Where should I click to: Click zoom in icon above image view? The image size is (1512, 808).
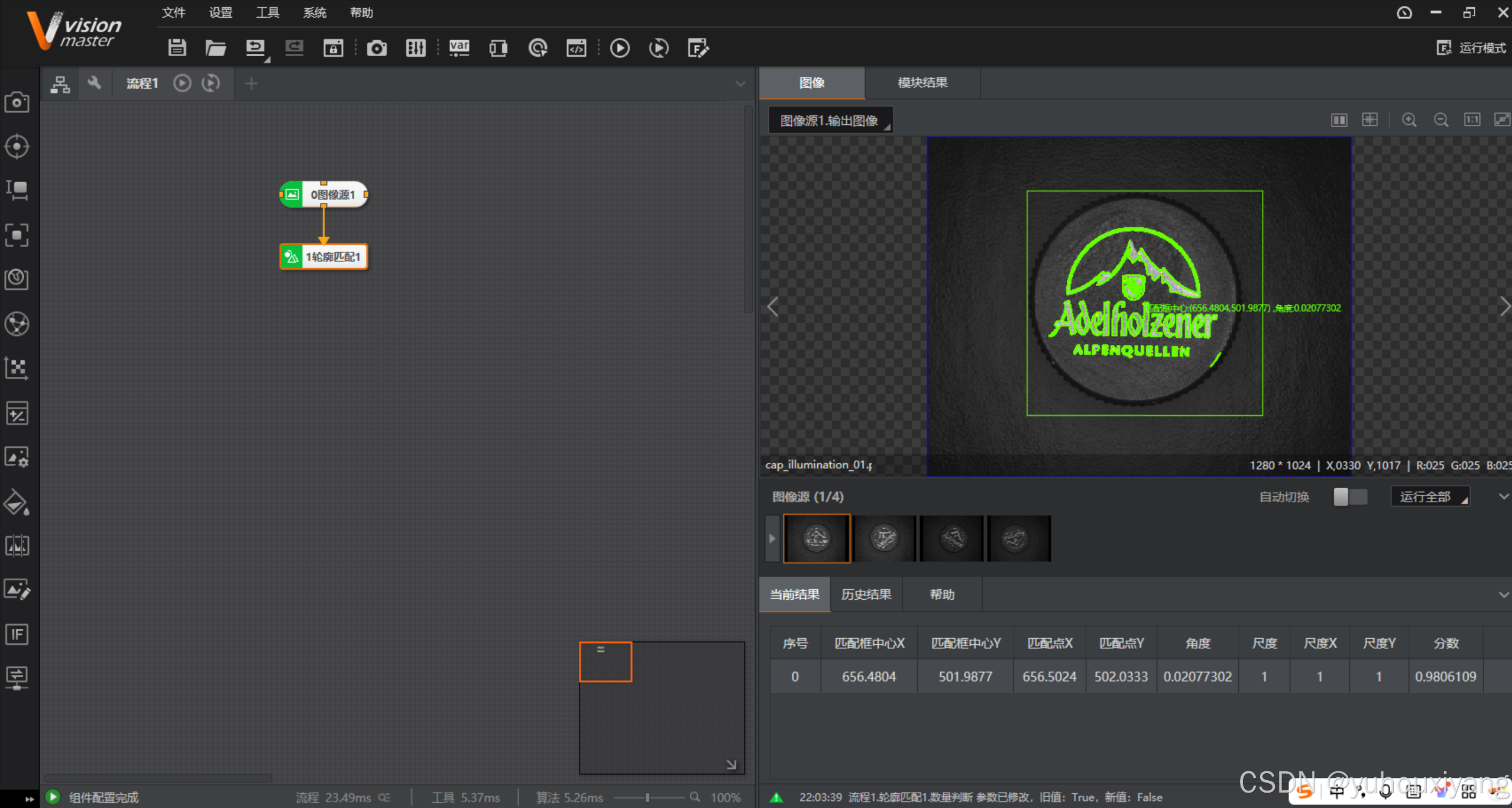click(1409, 120)
